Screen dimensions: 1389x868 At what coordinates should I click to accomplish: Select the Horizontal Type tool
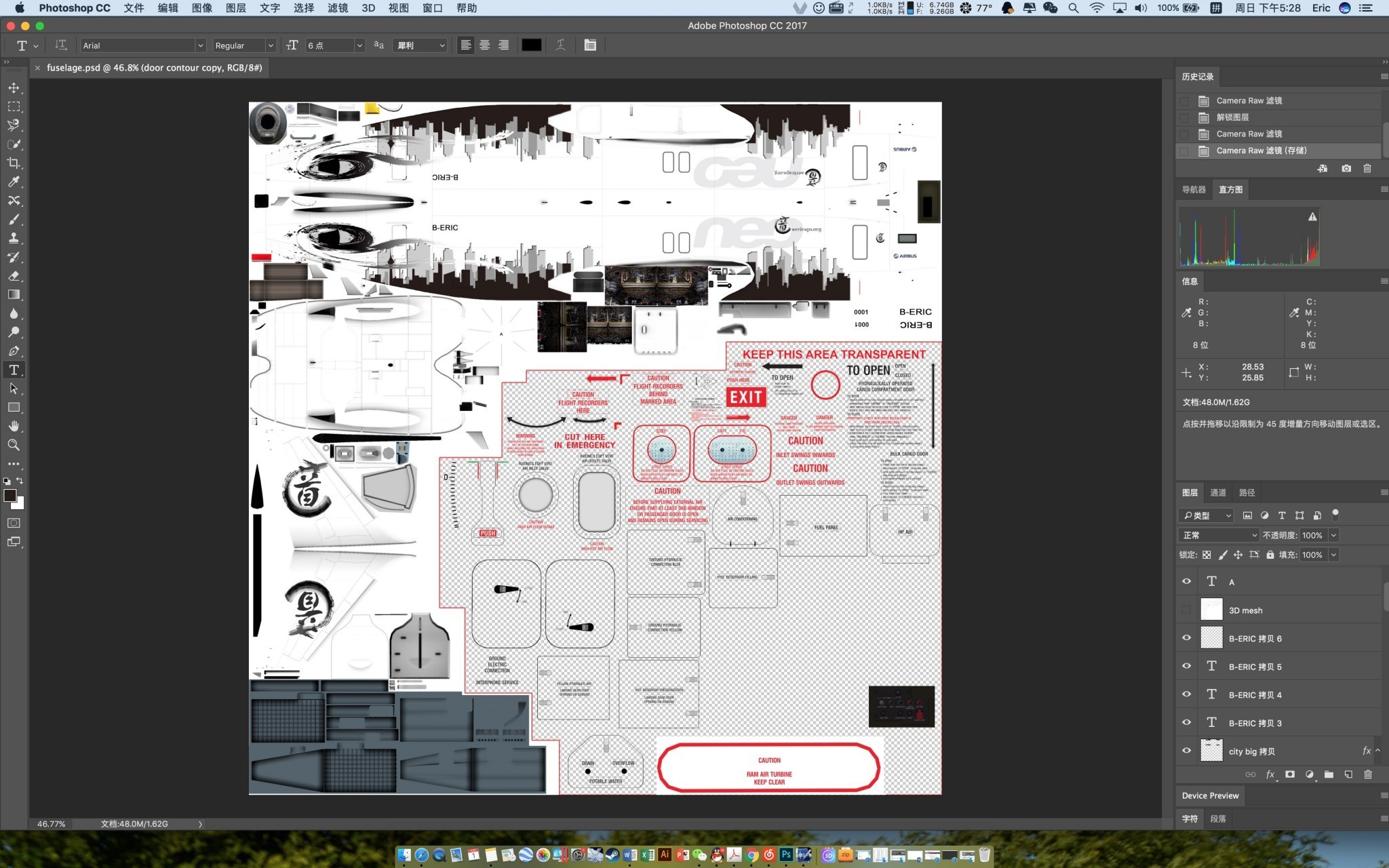point(14,370)
